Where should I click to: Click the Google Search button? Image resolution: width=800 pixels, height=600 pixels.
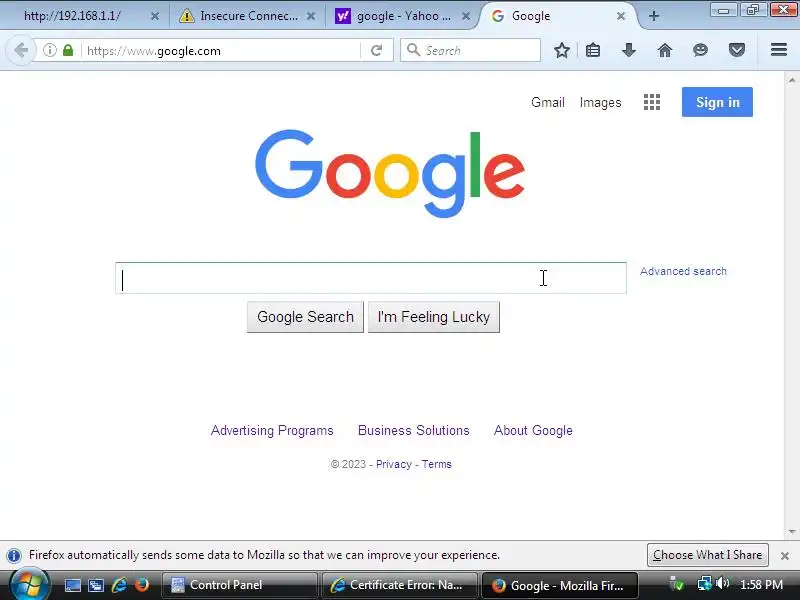[x=305, y=317]
